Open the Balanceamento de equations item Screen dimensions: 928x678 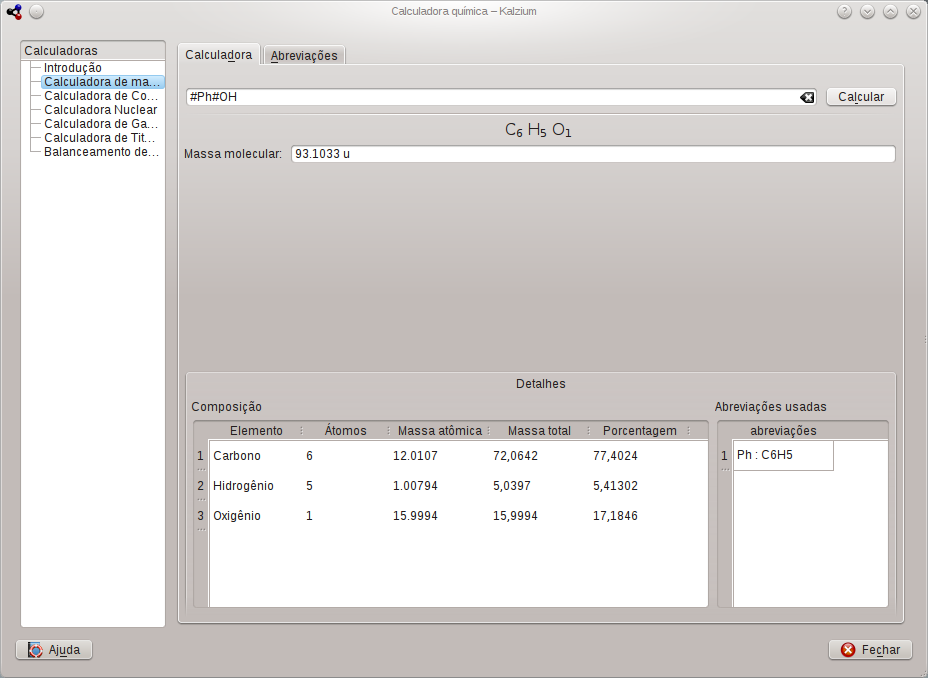point(101,152)
